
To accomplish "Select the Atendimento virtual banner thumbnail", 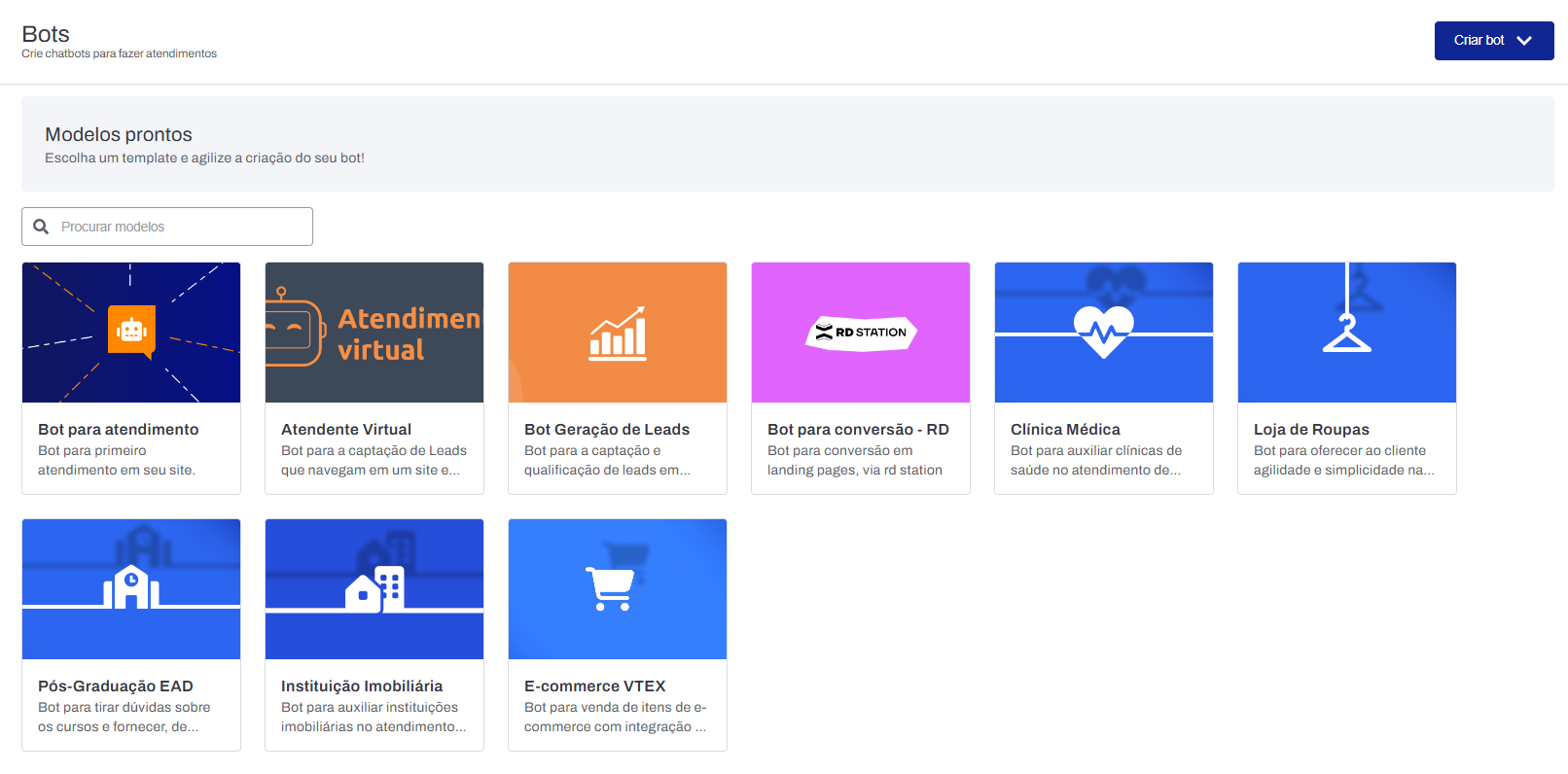I will click(374, 333).
